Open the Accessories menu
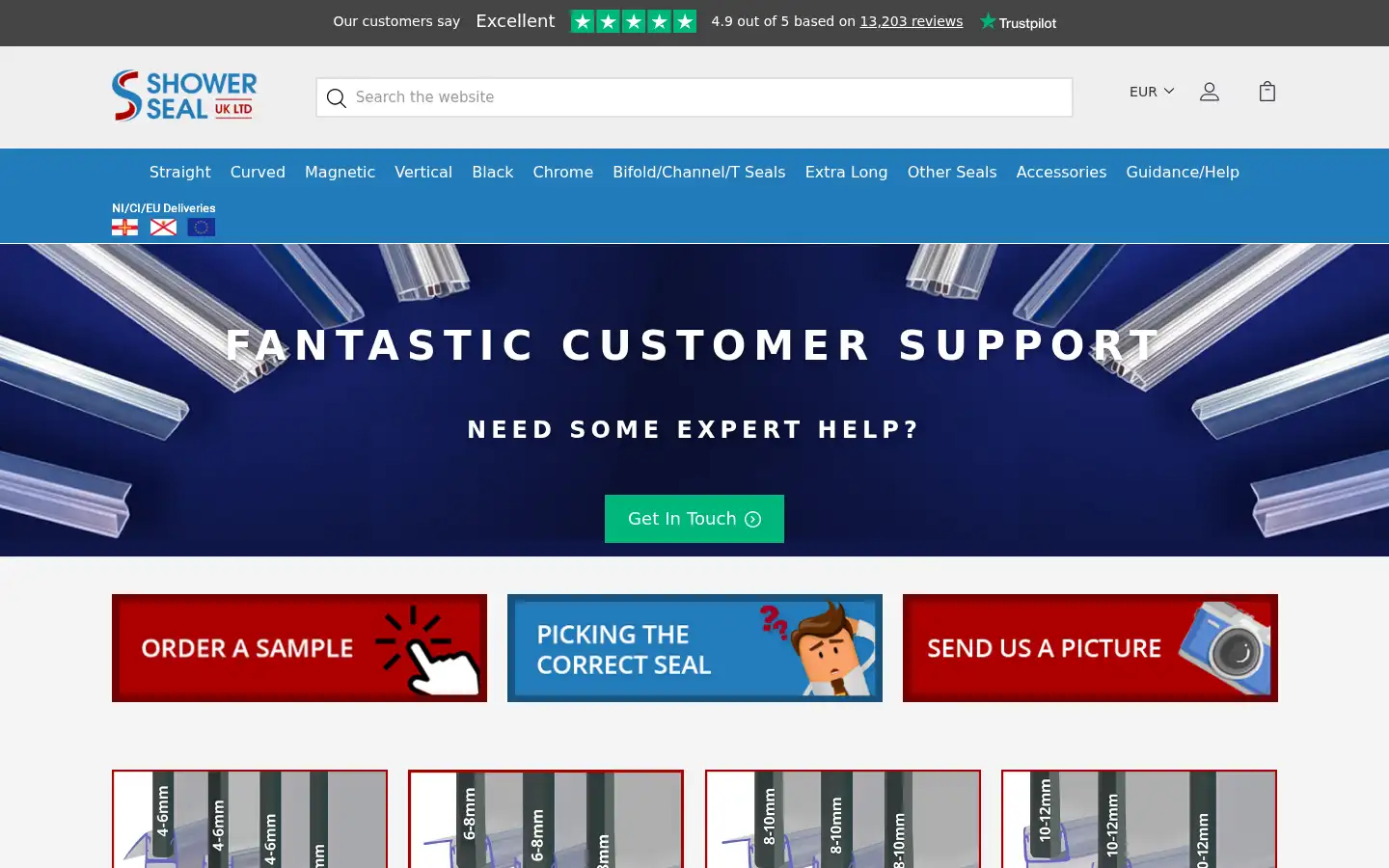Image resolution: width=1389 pixels, height=868 pixels. (x=1061, y=172)
